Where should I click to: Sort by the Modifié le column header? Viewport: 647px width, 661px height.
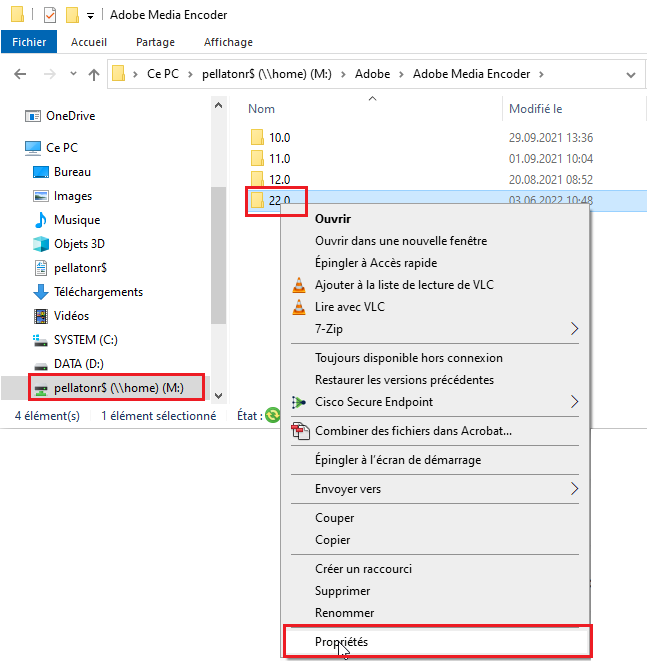[x=535, y=109]
